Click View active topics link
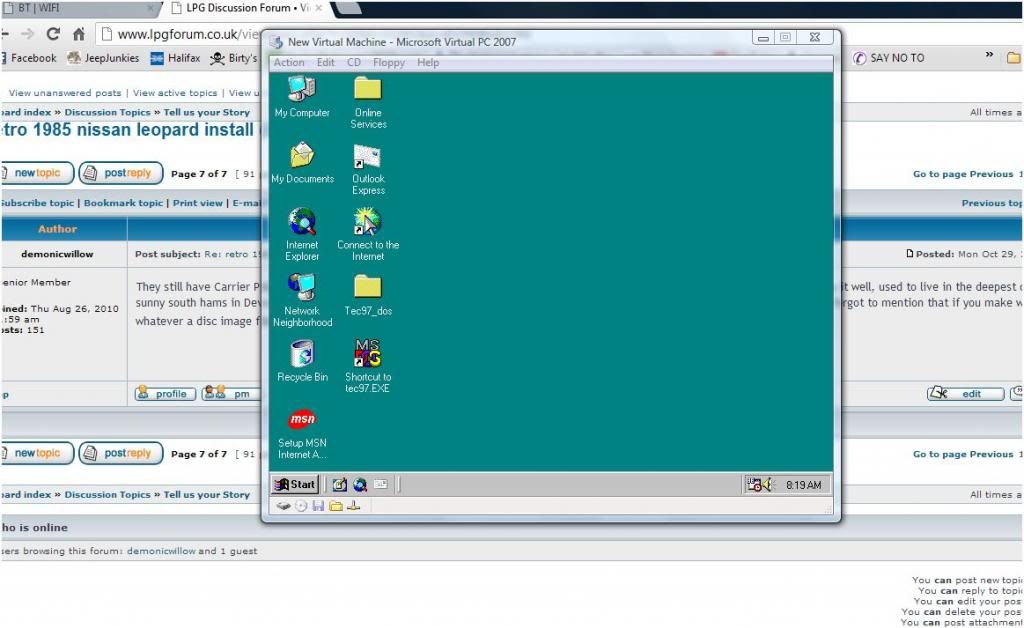This screenshot has width=1024, height=628. click(x=175, y=93)
